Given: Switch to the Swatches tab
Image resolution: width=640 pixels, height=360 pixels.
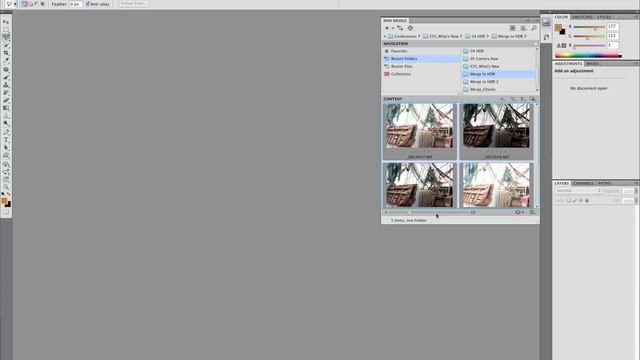Looking at the screenshot, I should [582, 17].
